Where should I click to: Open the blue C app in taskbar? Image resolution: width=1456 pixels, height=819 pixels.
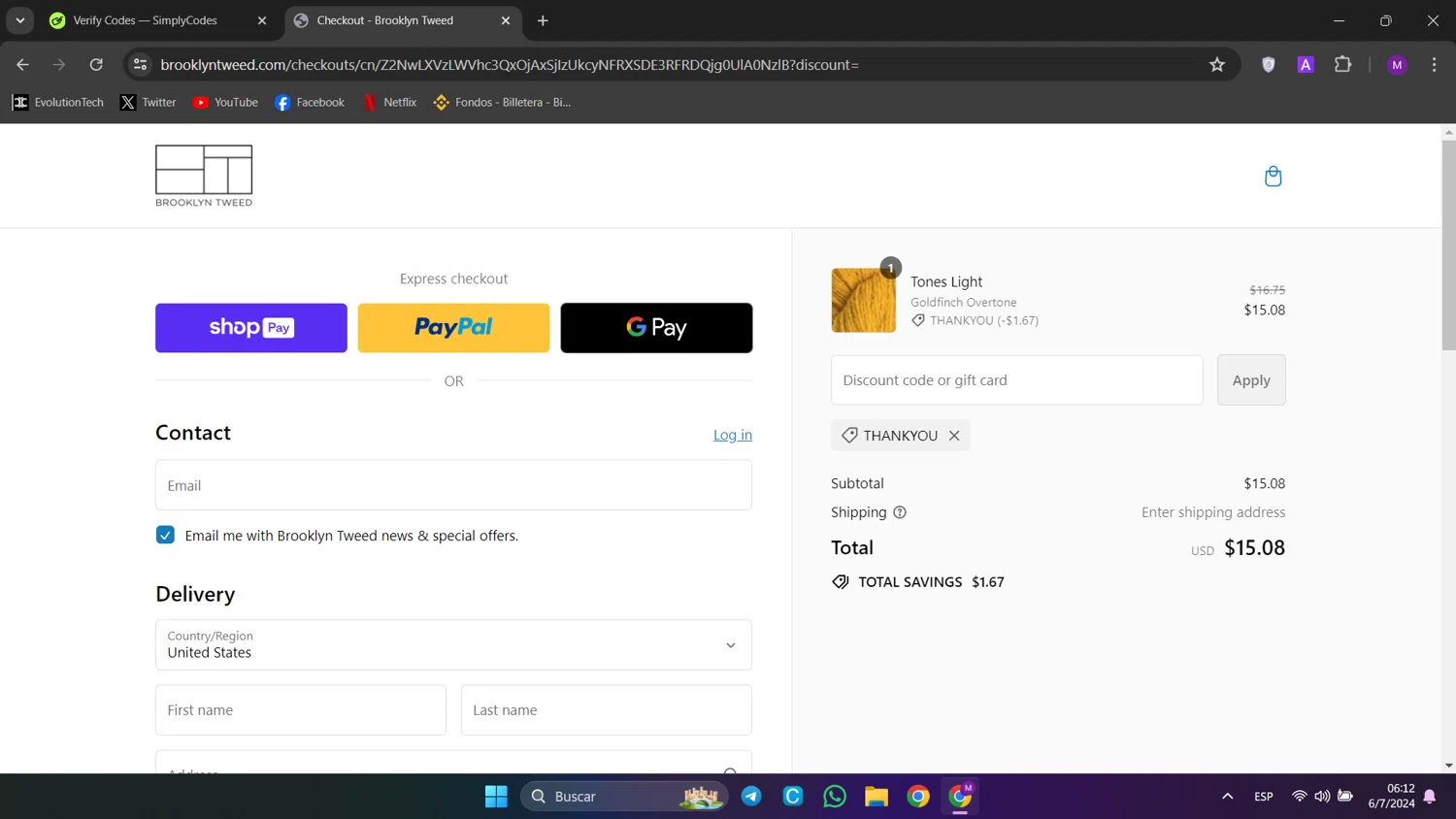coord(793,797)
